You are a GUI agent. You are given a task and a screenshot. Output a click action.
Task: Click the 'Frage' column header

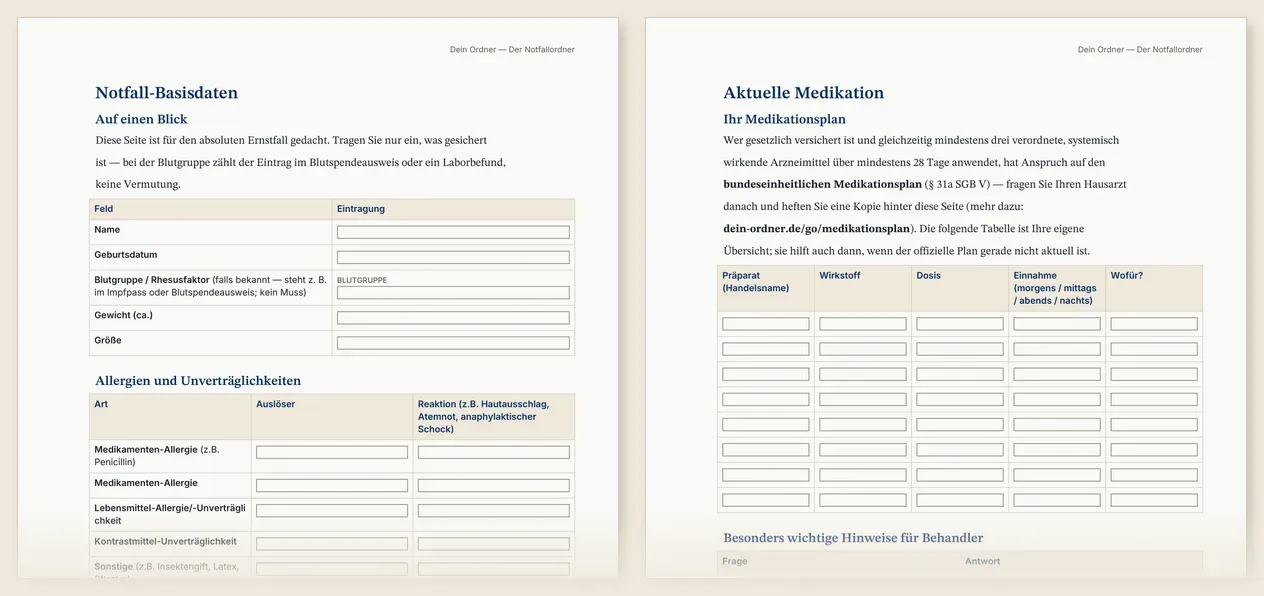[735, 561]
